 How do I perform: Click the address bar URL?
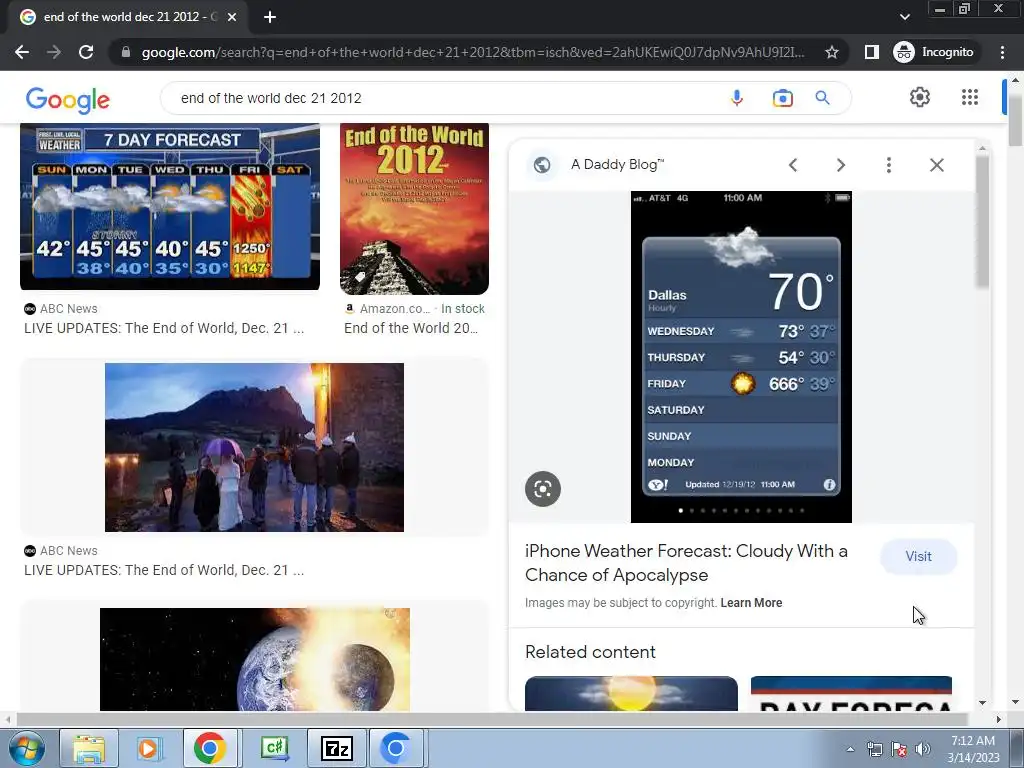(x=473, y=52)
